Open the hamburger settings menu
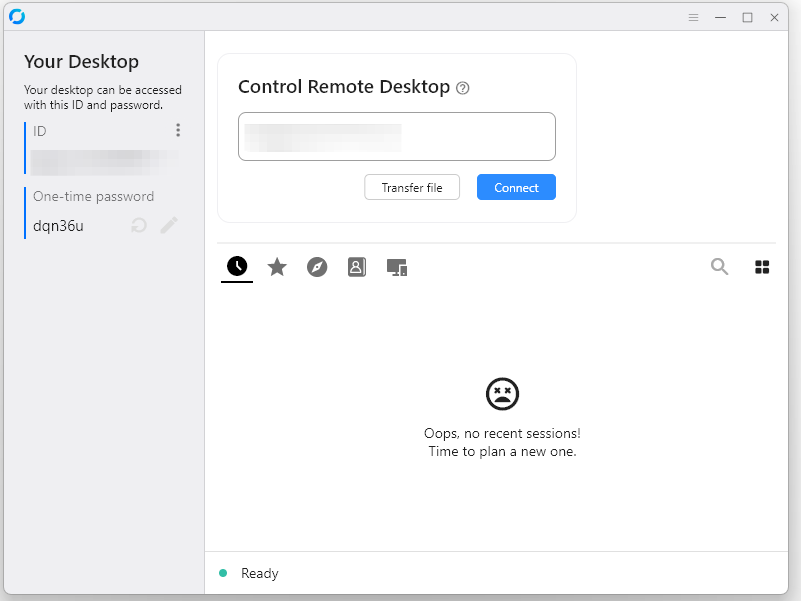This screenshot has height=601, width=801. [x=693, y=17]
